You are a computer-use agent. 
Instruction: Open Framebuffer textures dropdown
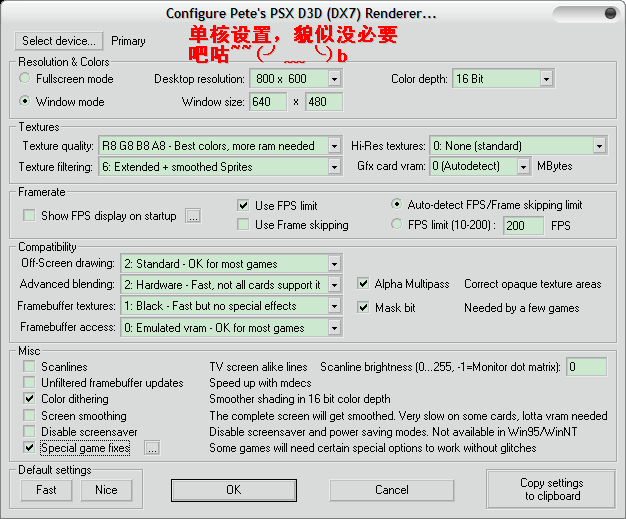coord(335,306)
